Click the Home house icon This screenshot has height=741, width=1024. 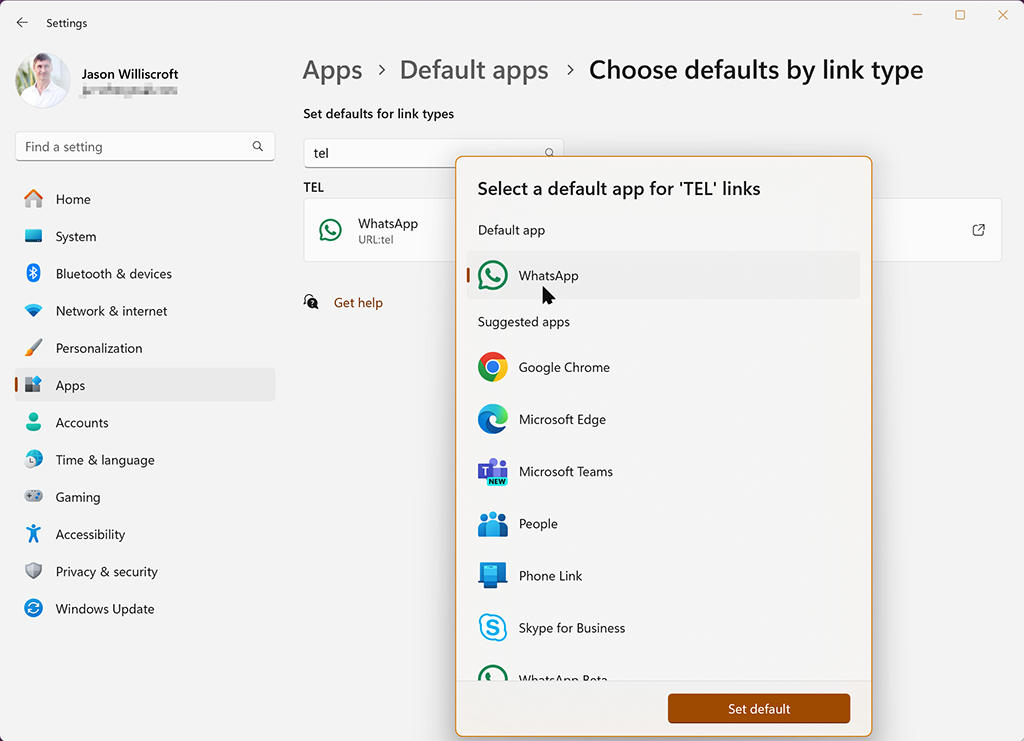(x=33, y=198)
